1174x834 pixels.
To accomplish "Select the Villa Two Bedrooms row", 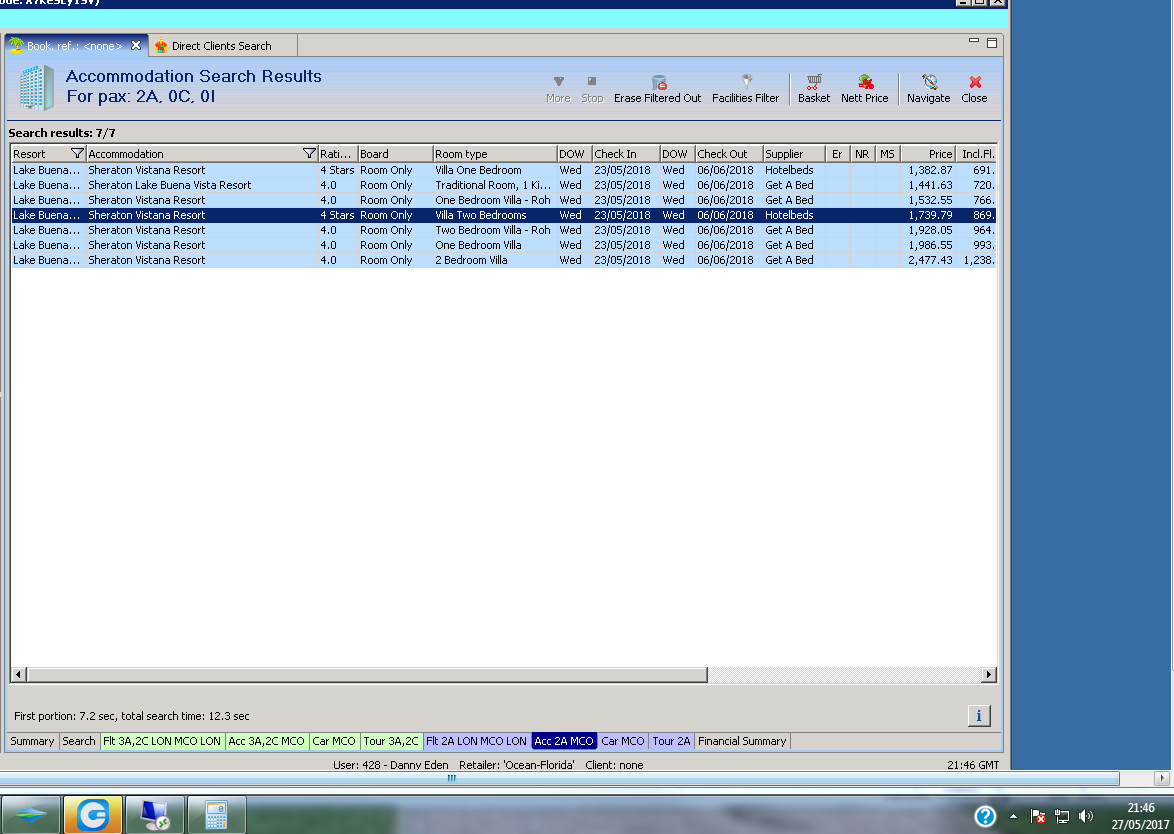I will (503, 215).
